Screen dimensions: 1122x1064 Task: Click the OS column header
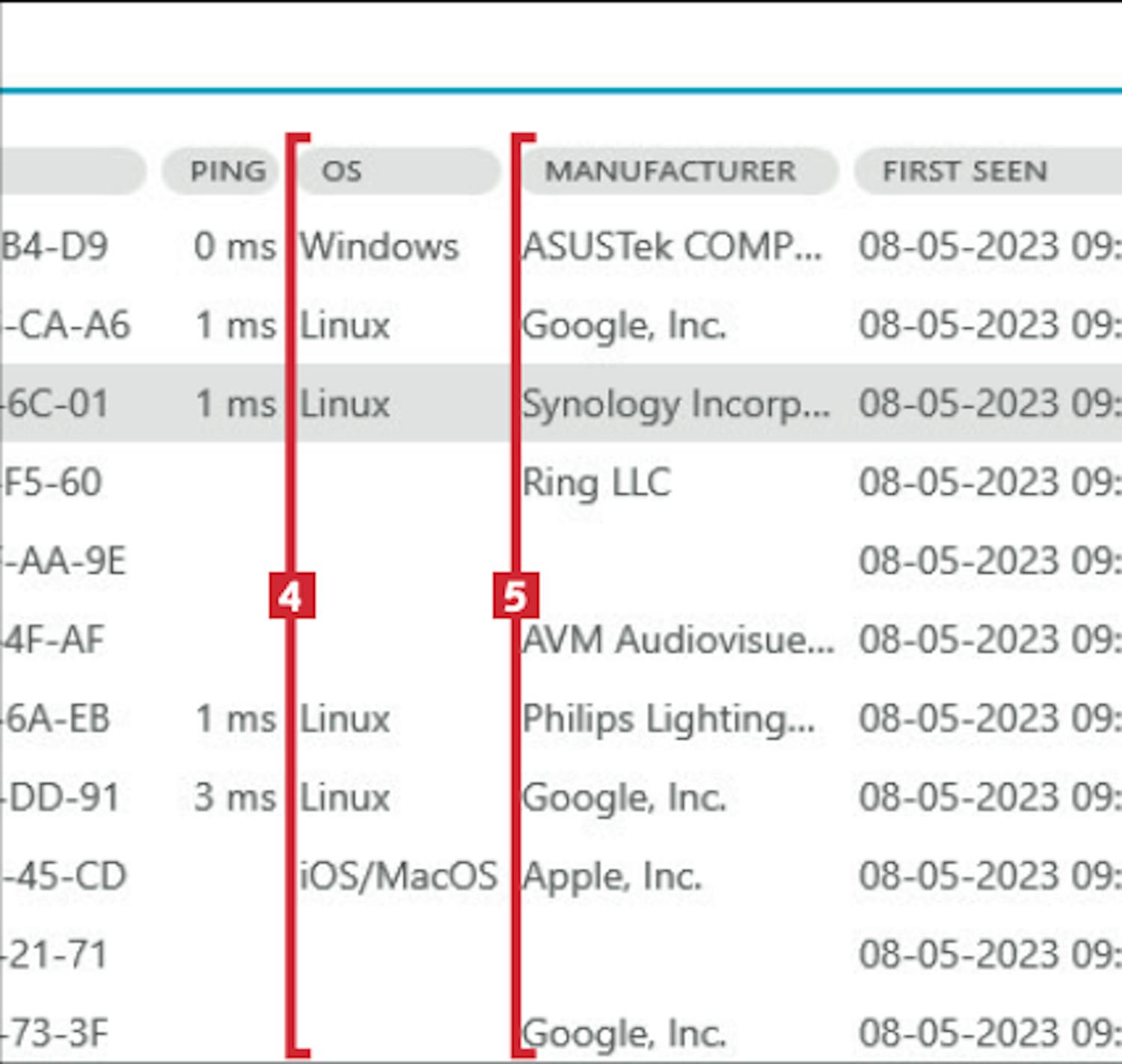tap(396, 171)
